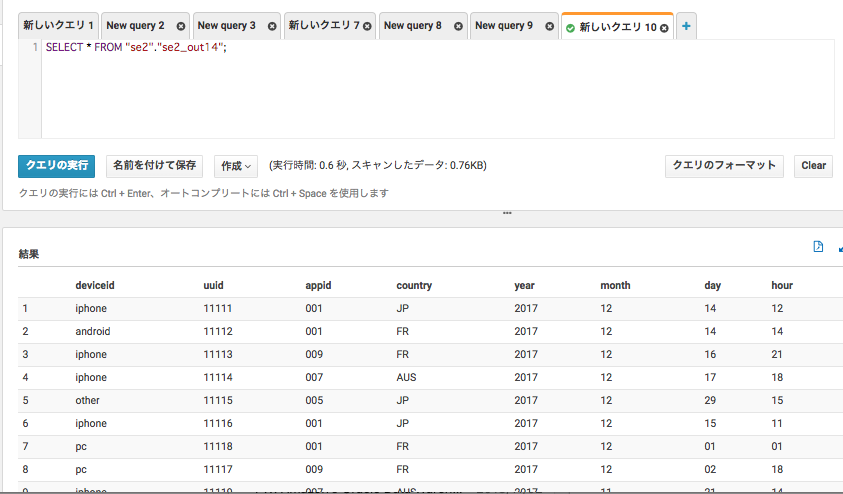This screenshot has height=494, width=843.
Task: Close the New query 8 tab
Action: click(458, 26)
